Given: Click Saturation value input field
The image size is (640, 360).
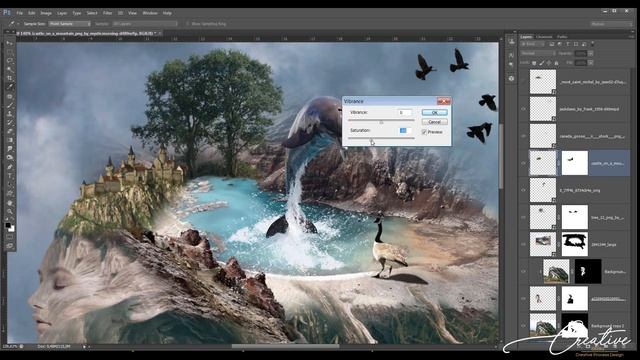Looking at the screenshot, I should tap(405, 130).
